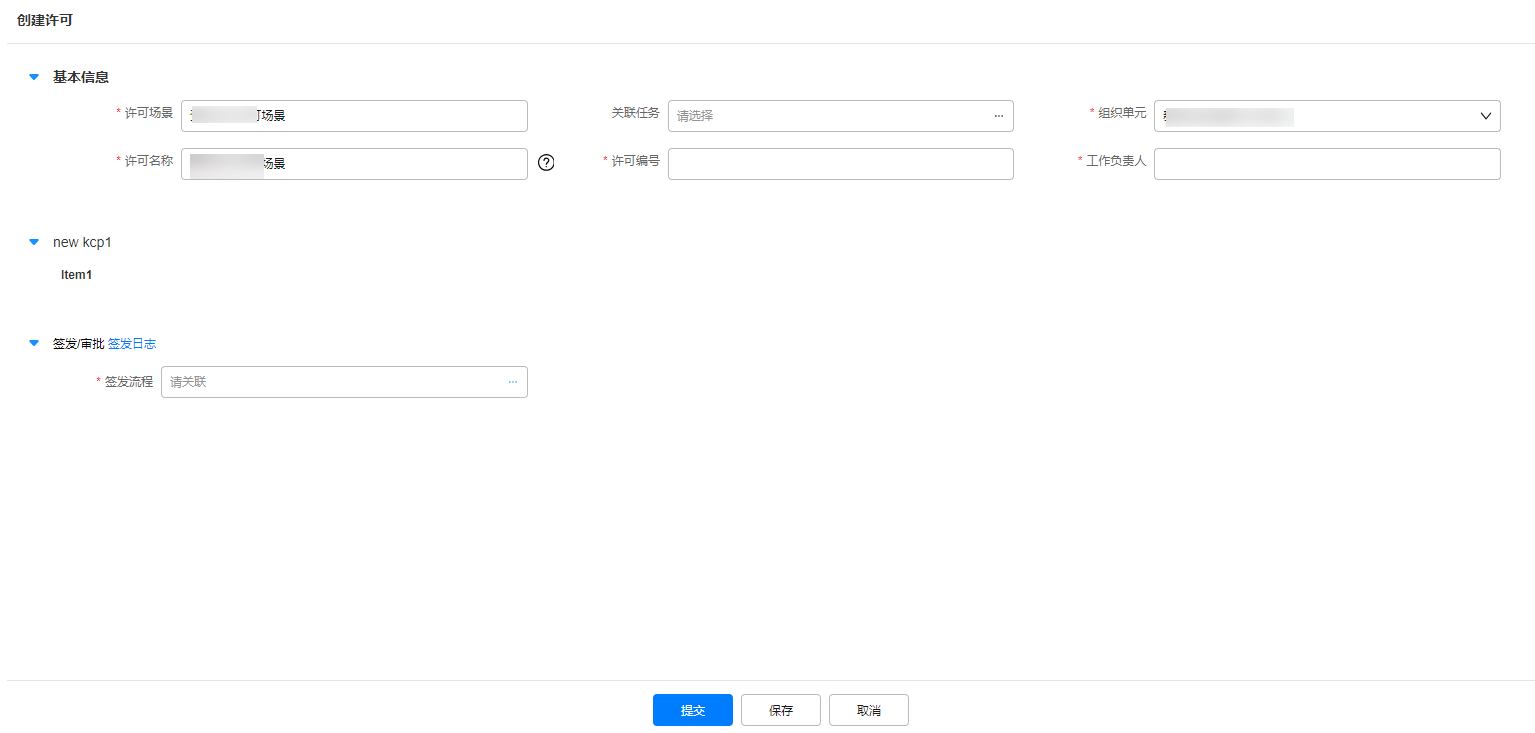
Task: Click the 工作负责人 field label
Action: click(x=1116, y=161)
